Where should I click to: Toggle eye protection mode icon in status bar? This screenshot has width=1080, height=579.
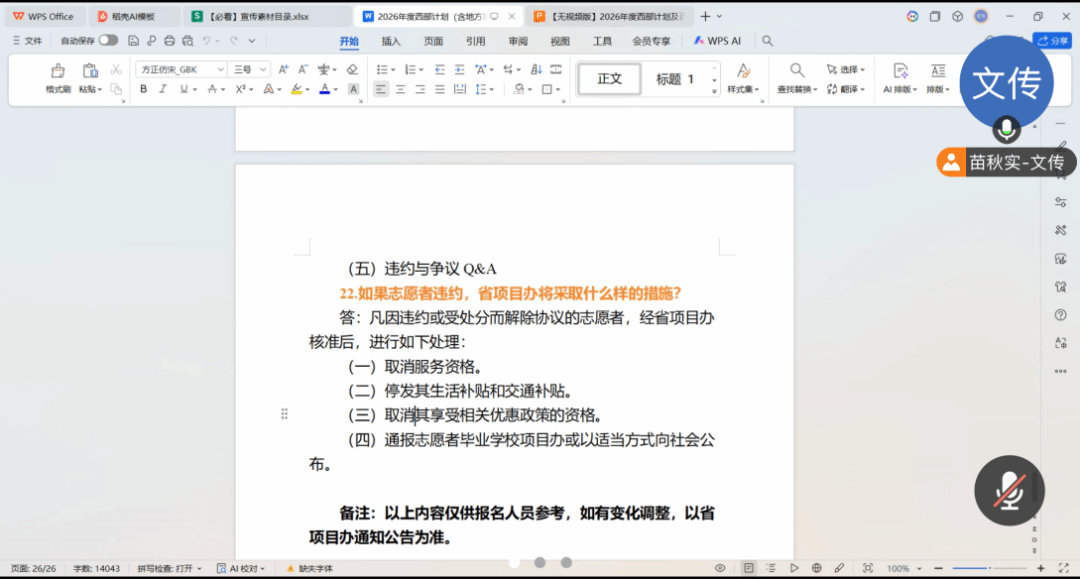tap(719, 568)
